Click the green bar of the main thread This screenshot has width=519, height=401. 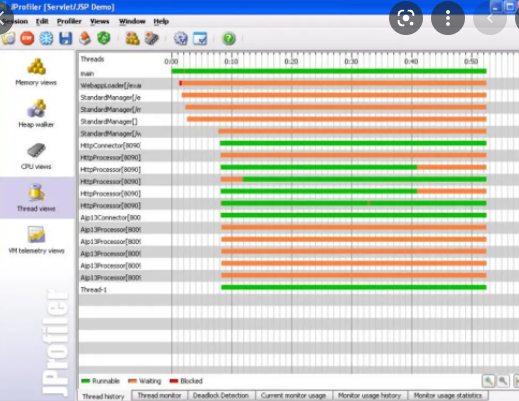[329, 71]
